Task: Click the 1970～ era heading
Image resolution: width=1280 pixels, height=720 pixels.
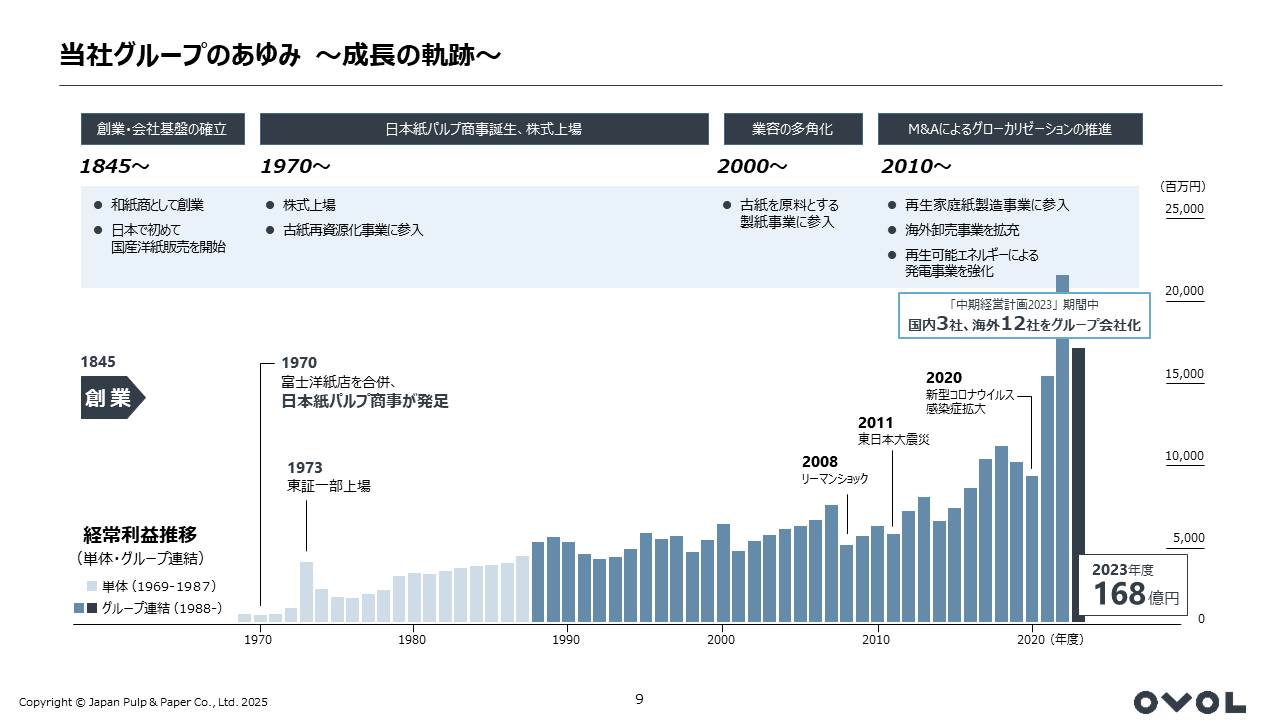Action: click(x=296, y=165)
